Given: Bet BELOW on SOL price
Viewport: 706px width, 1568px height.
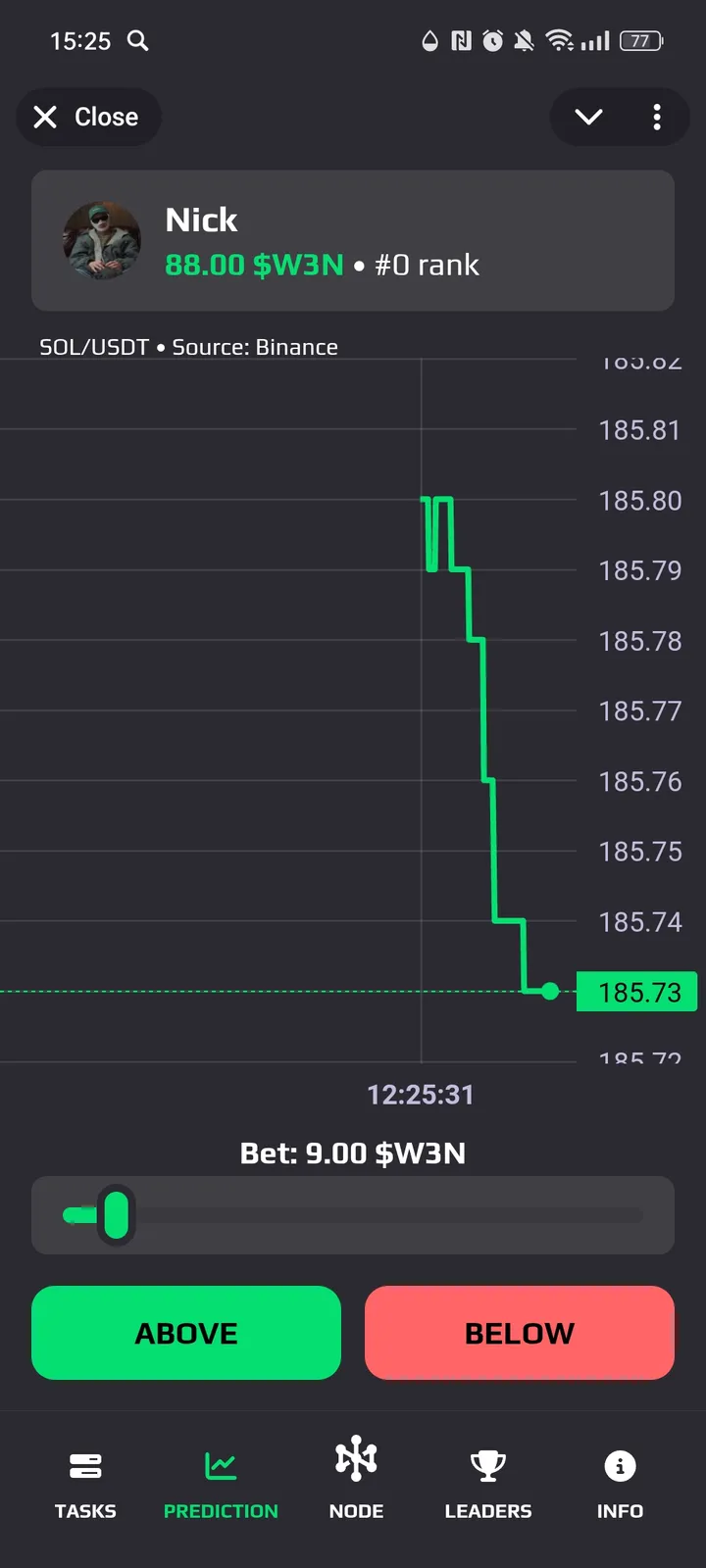Looking at the screenshot, I should (x=520, y=1333).
